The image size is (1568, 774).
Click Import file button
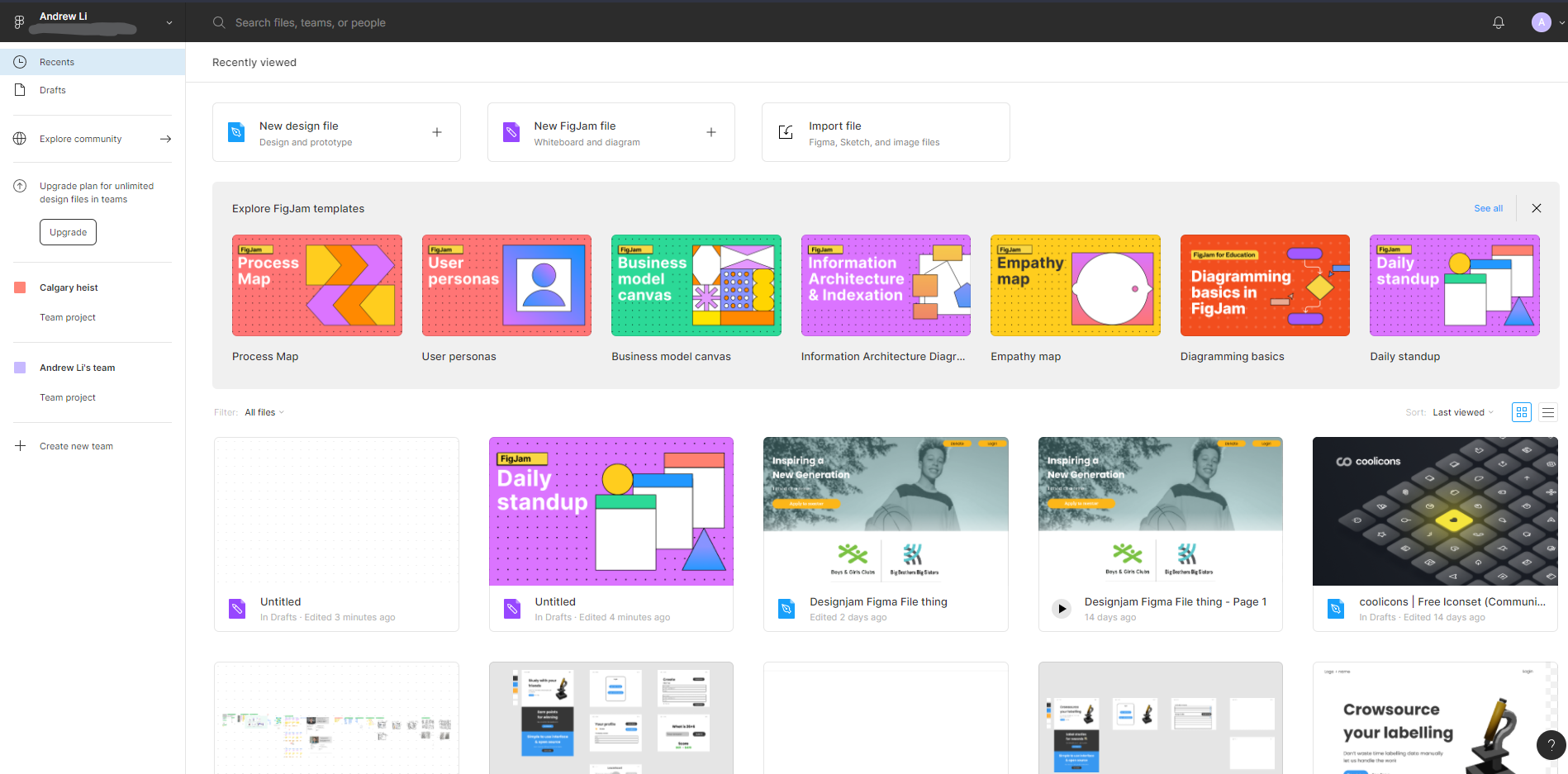[886, 132]
